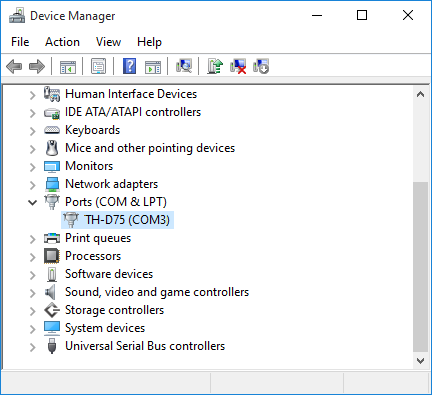Image resolution: width=432 pixels, height=395 pixels.
Task: Open the Help menu
Action: tap(149, 42)
